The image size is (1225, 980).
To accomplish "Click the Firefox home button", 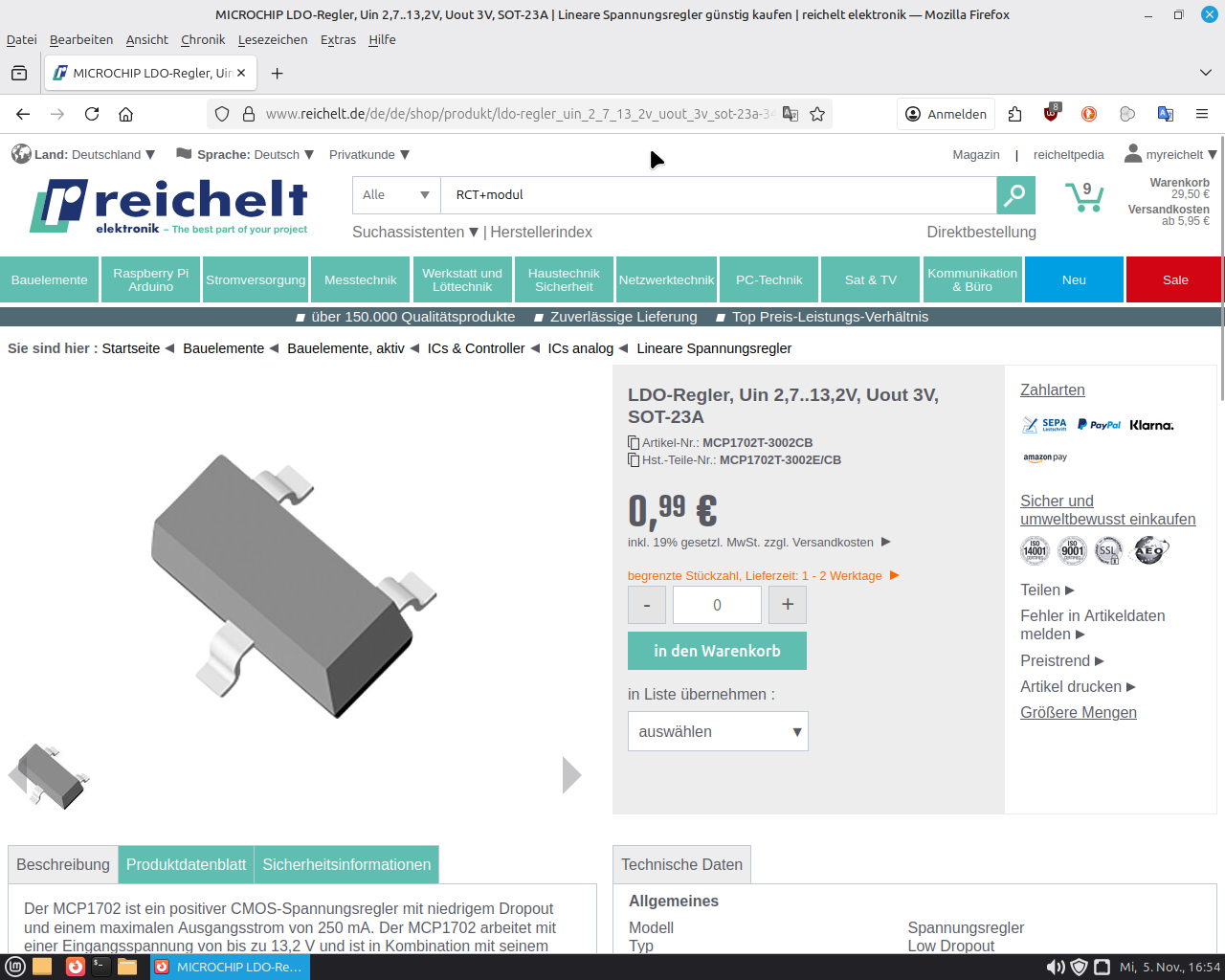I will pos(125,114).
